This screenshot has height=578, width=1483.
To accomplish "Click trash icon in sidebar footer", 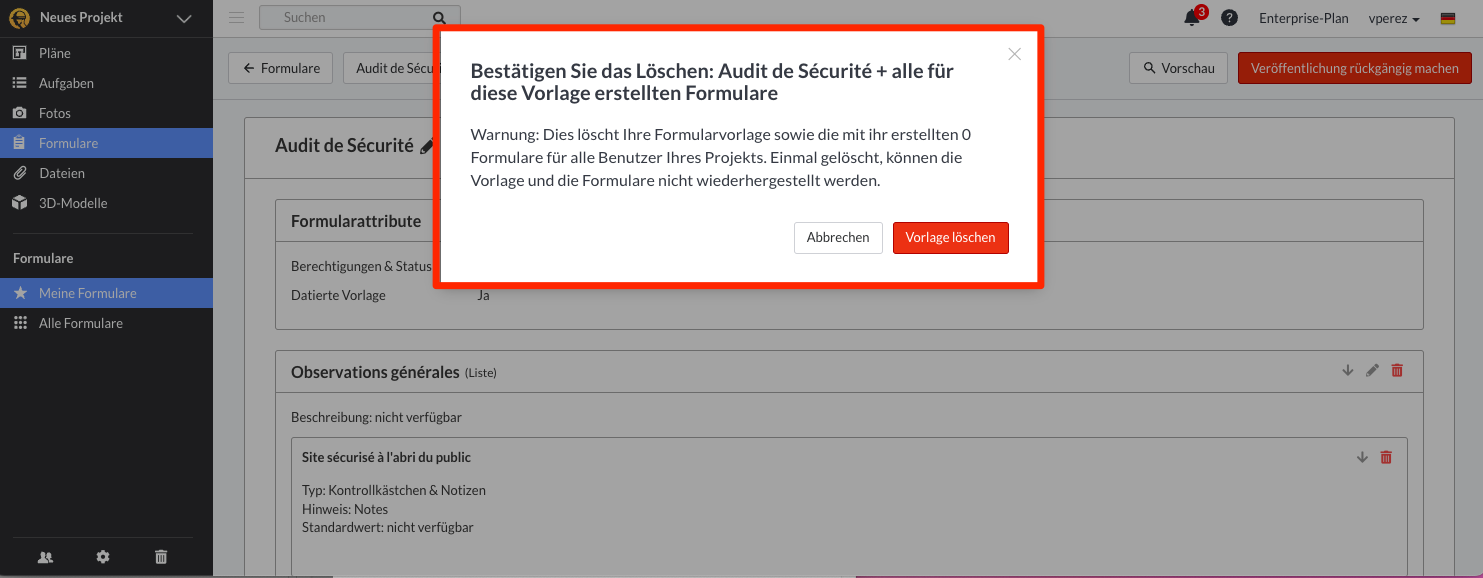I will [x=161, y=557].
